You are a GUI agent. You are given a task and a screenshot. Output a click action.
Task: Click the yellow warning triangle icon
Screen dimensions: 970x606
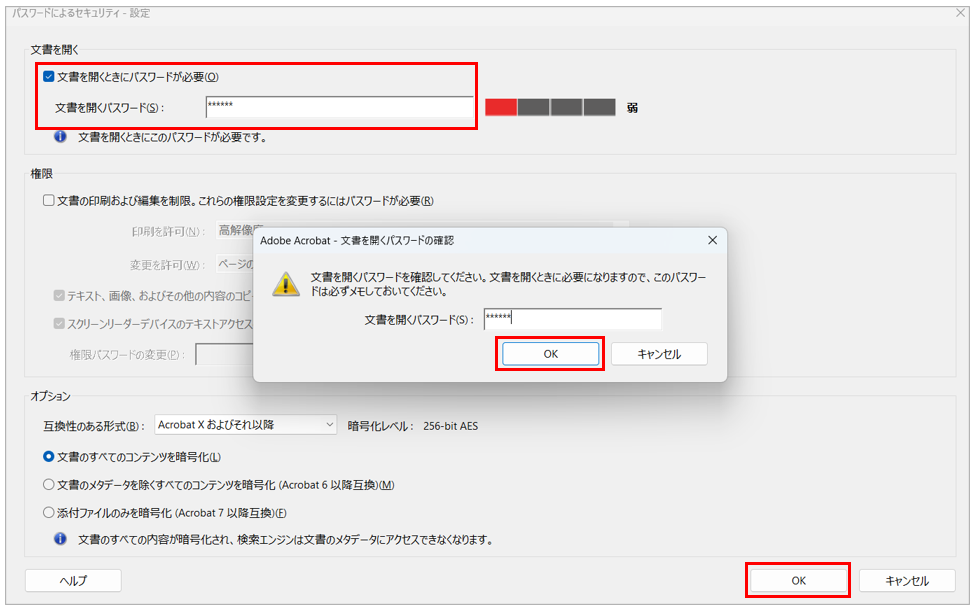pyautogui.click(x=286, y=284)
